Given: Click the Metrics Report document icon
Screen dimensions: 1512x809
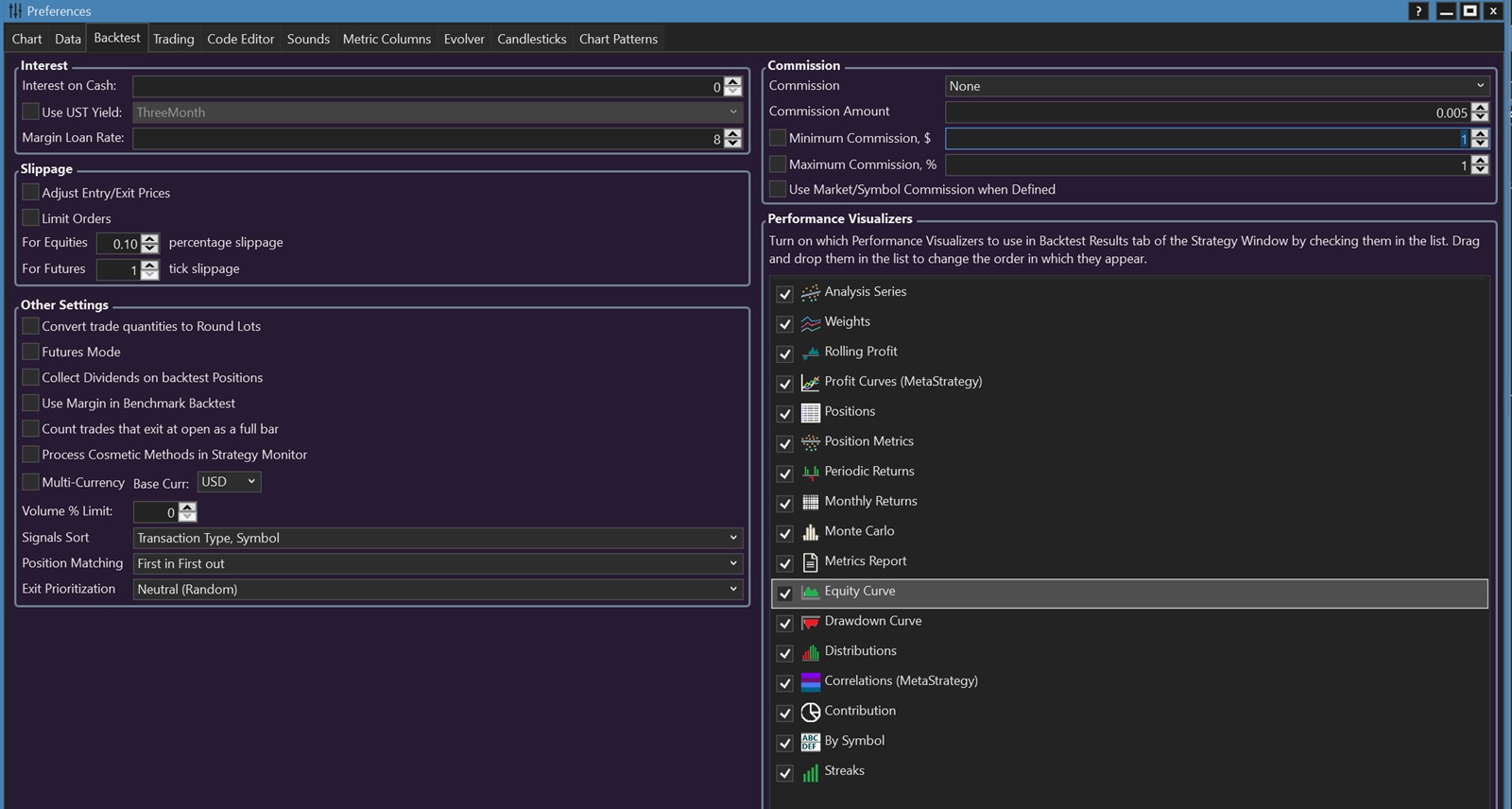Looking at the screenshot, I should click(x=810, y=562).
